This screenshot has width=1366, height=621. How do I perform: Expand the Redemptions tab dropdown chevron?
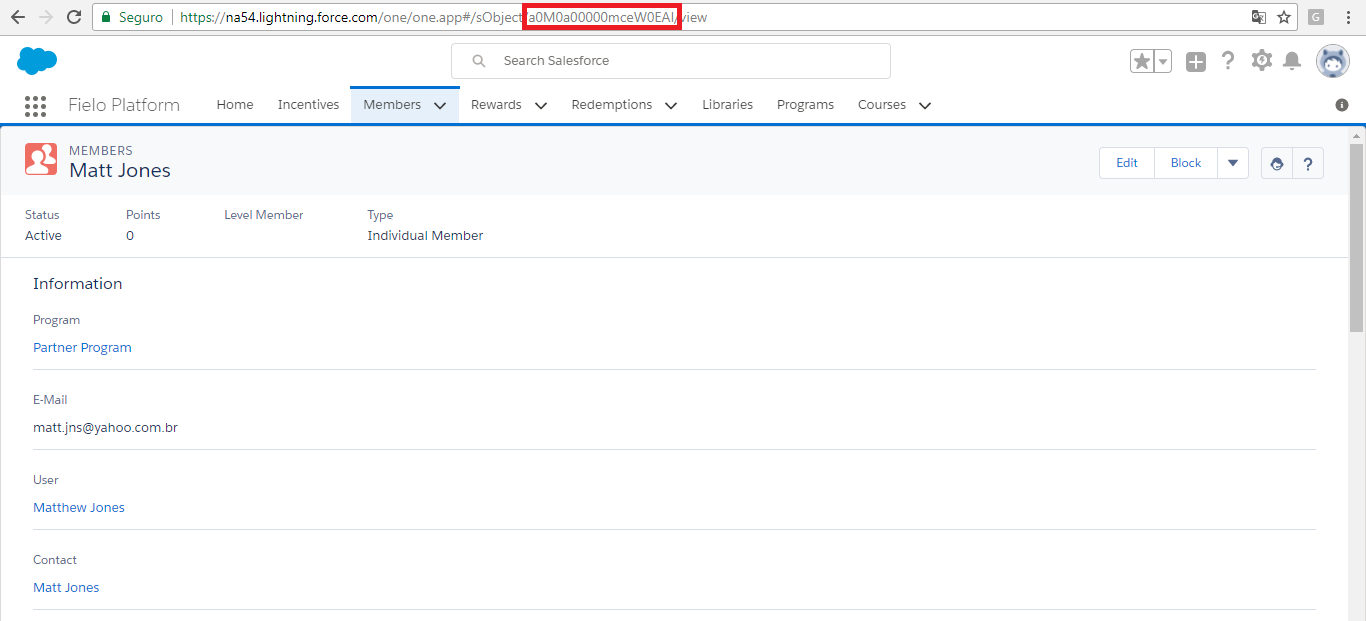click(x=670, y=105)
